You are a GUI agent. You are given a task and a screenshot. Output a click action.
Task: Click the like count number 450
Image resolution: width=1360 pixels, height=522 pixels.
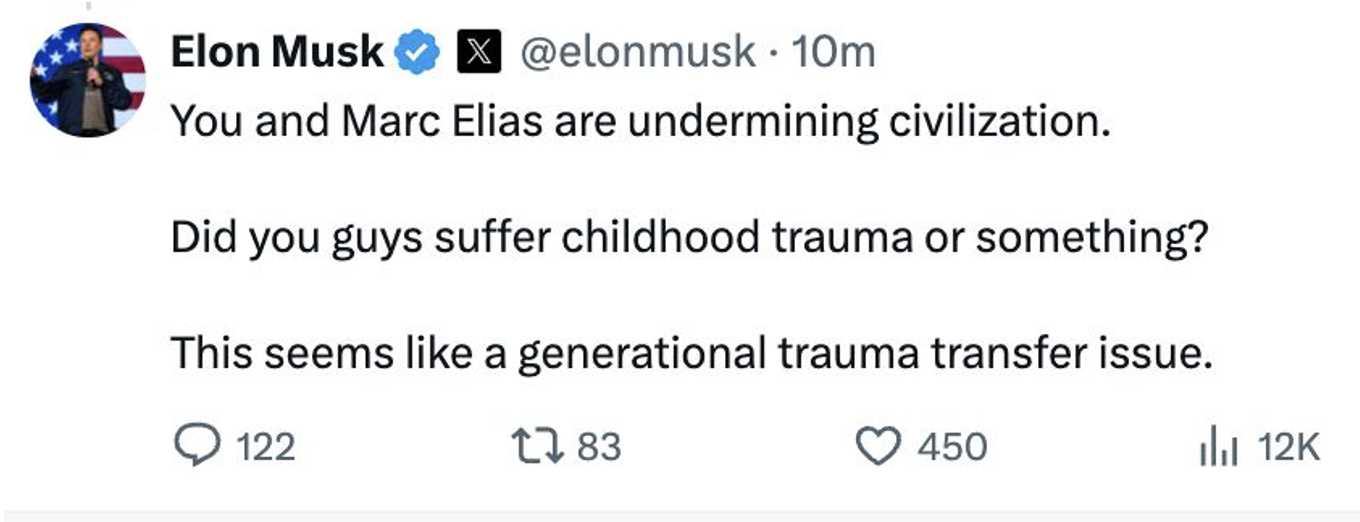click(x=952, y=447)
